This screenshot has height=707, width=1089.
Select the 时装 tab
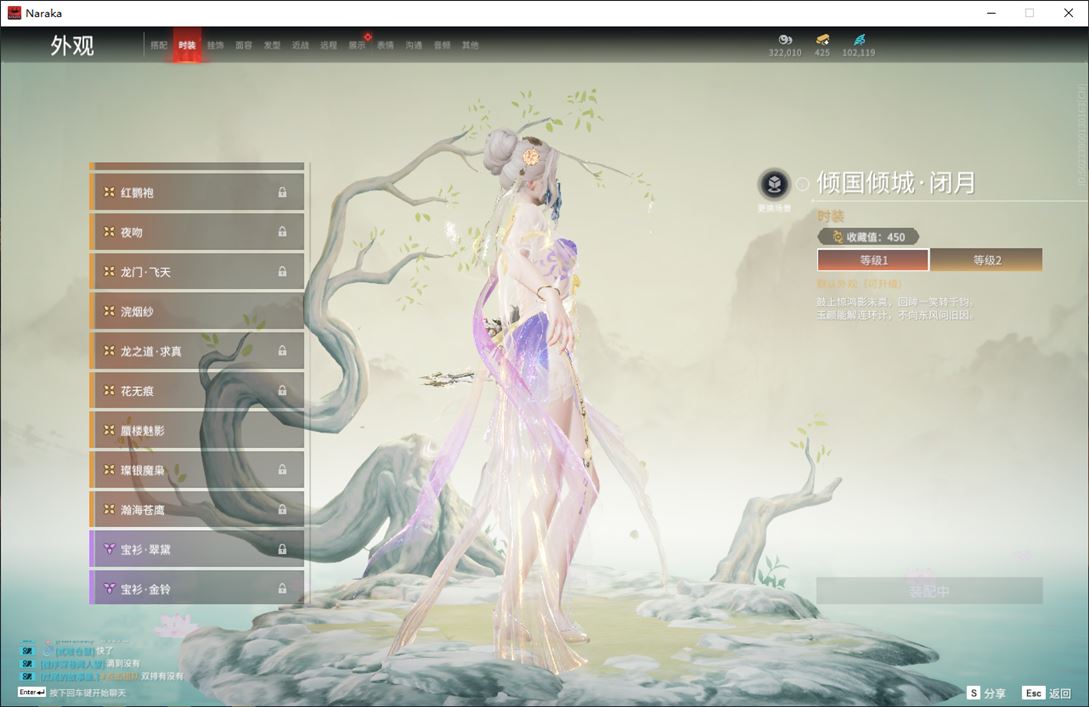pyautogui.click(x=187, y=45)
